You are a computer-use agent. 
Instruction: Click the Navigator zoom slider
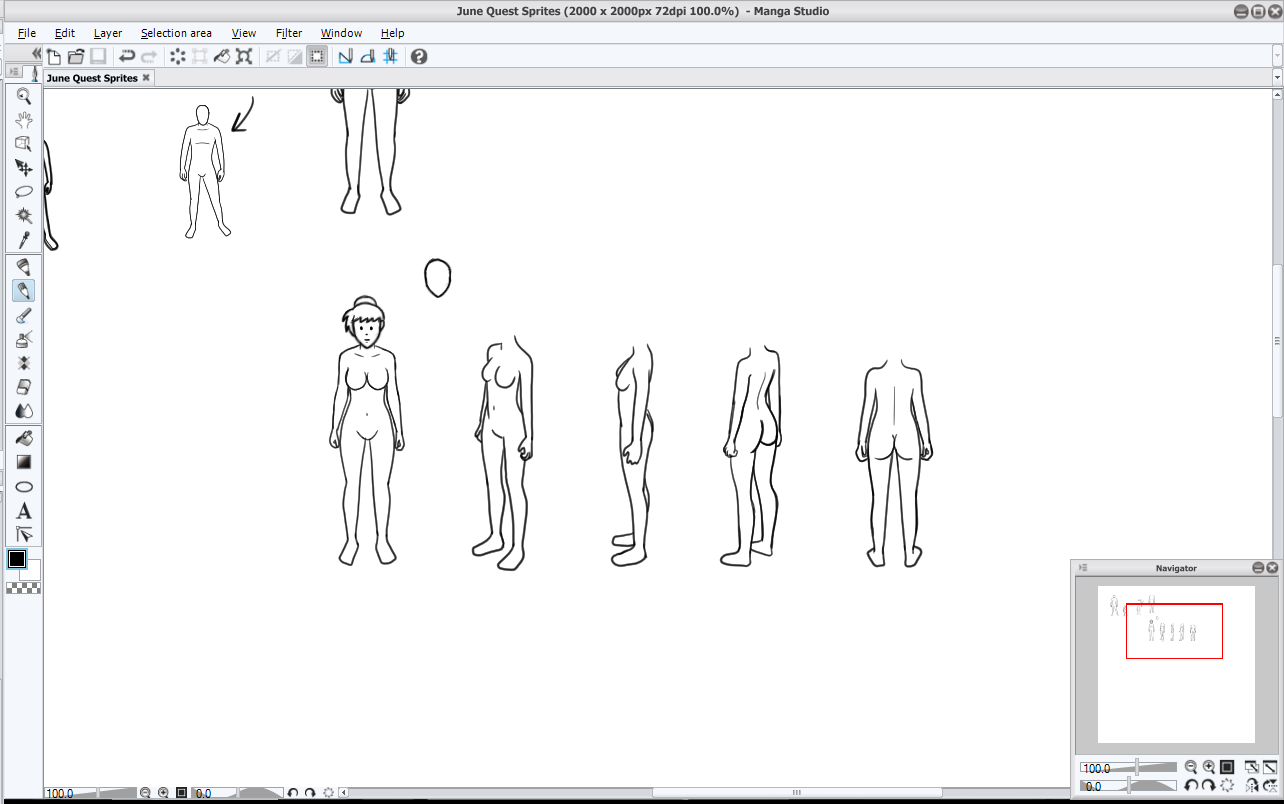(x=1137, y=767)
